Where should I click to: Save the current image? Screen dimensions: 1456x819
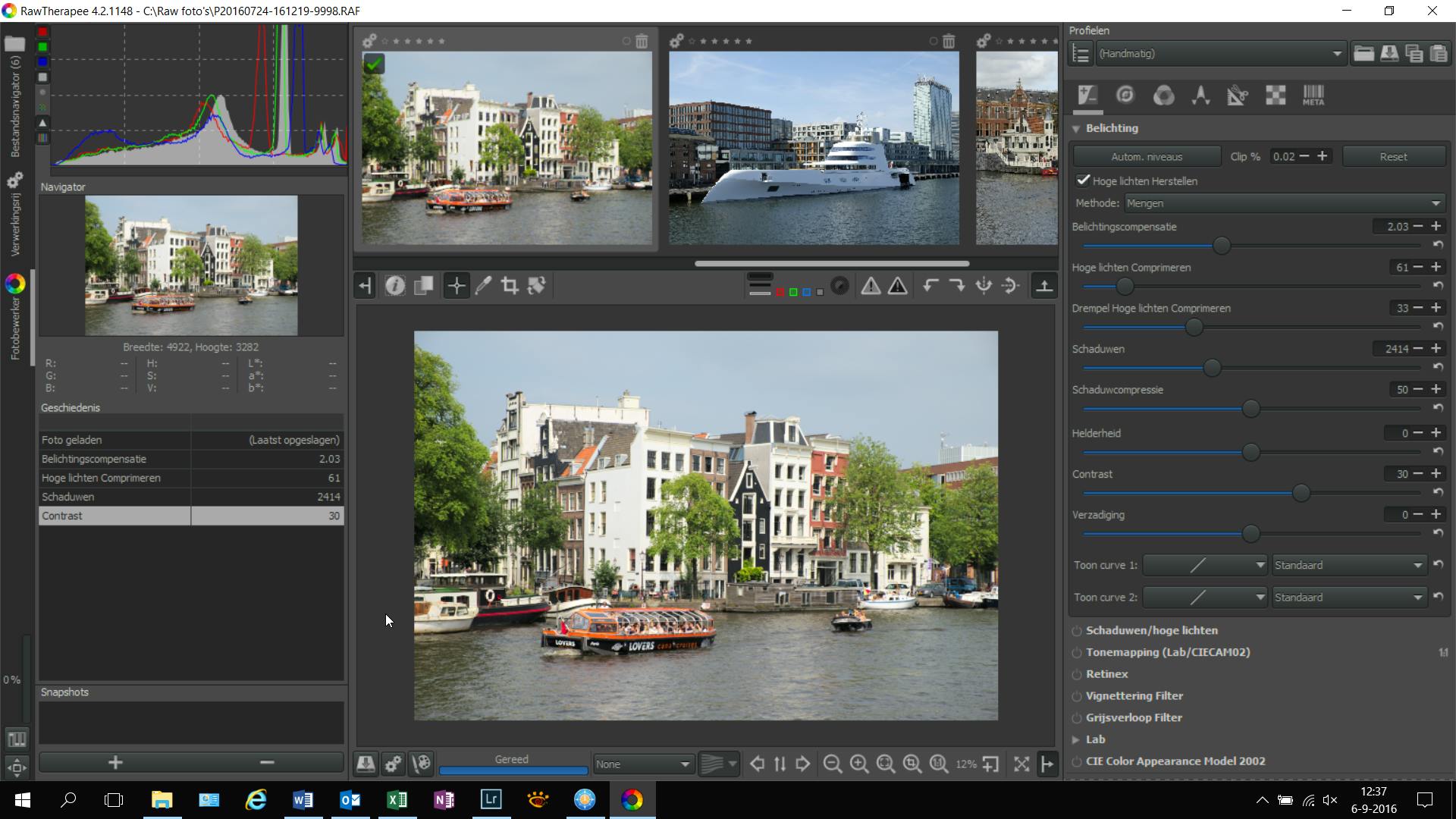[366, 764]
